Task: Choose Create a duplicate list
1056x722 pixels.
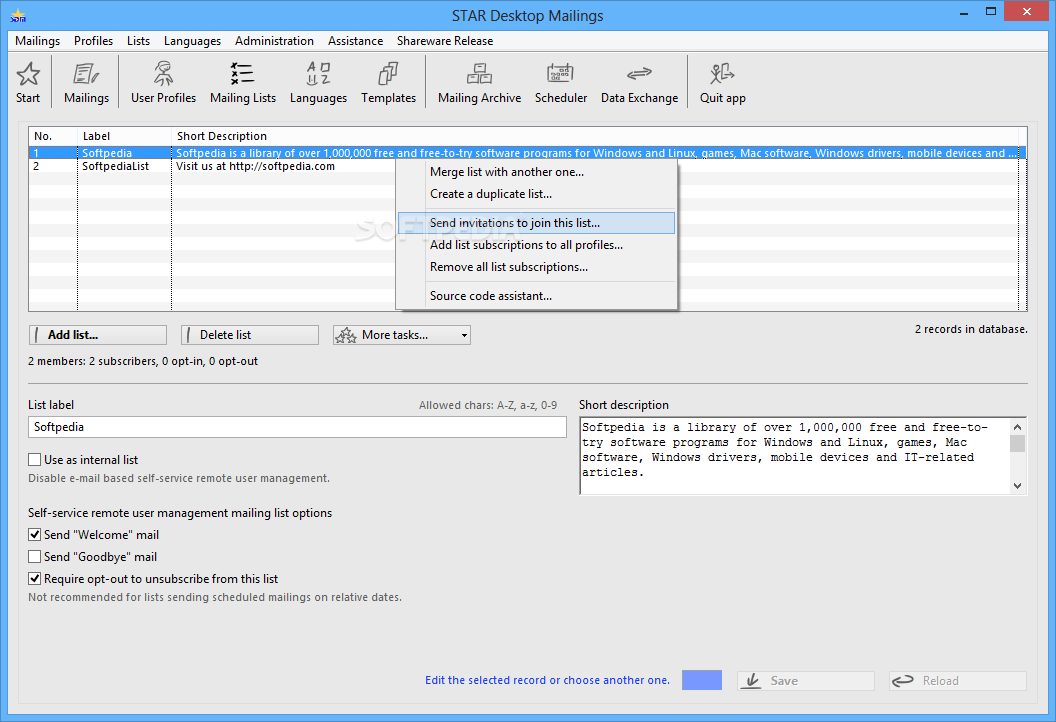Action: 536,194
